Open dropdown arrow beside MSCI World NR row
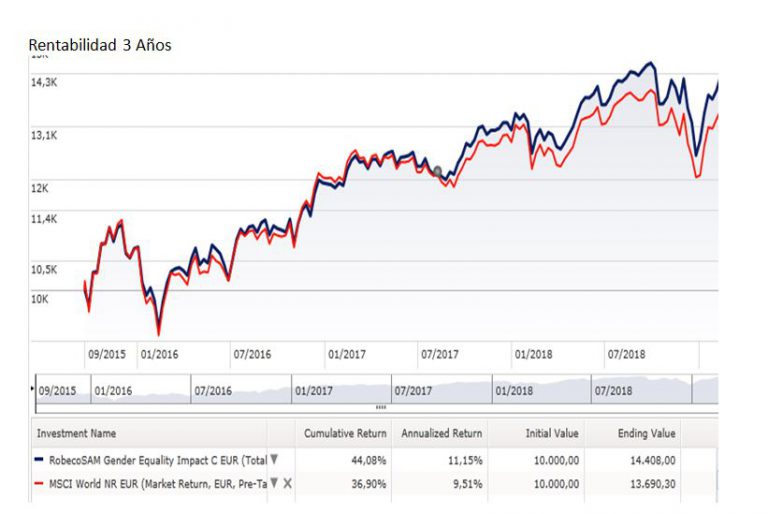This screenshot has height=514, width=768. [274, 483]
